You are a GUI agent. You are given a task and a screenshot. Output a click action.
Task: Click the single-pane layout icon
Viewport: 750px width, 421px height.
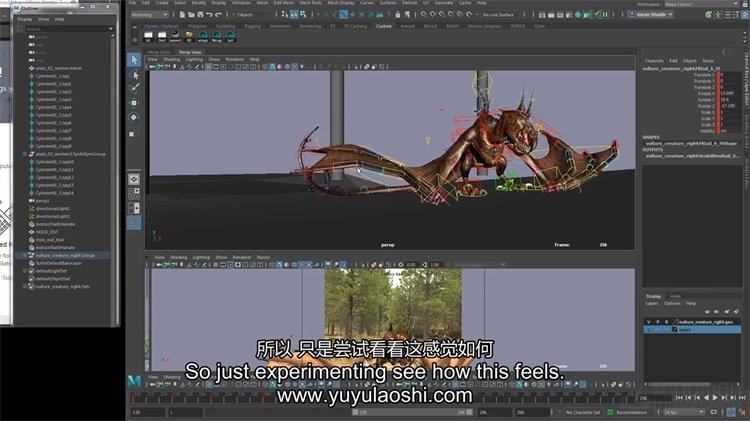coord(134,179)
